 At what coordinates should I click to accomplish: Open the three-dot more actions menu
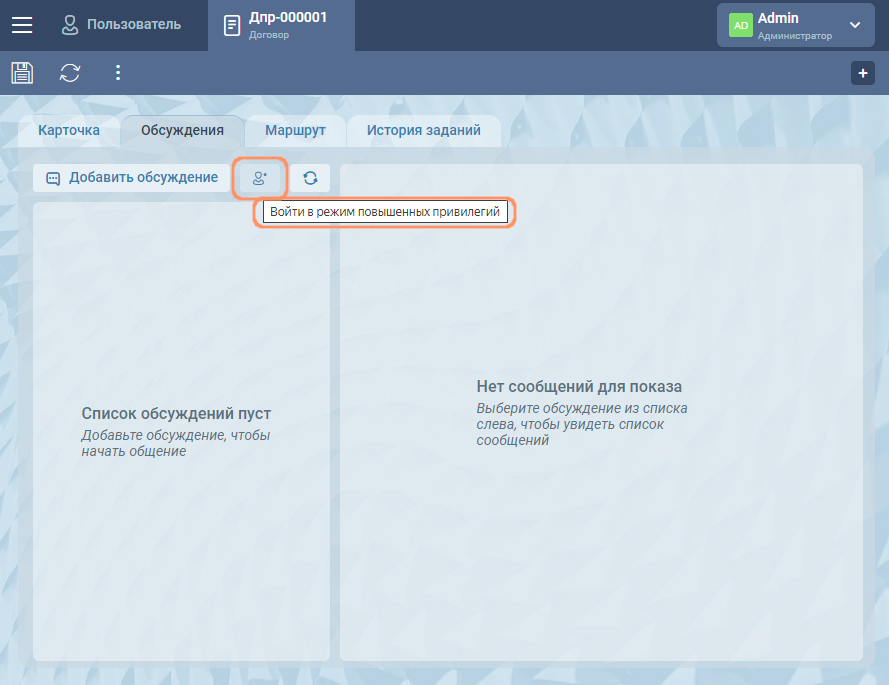(x=118, y=73)
